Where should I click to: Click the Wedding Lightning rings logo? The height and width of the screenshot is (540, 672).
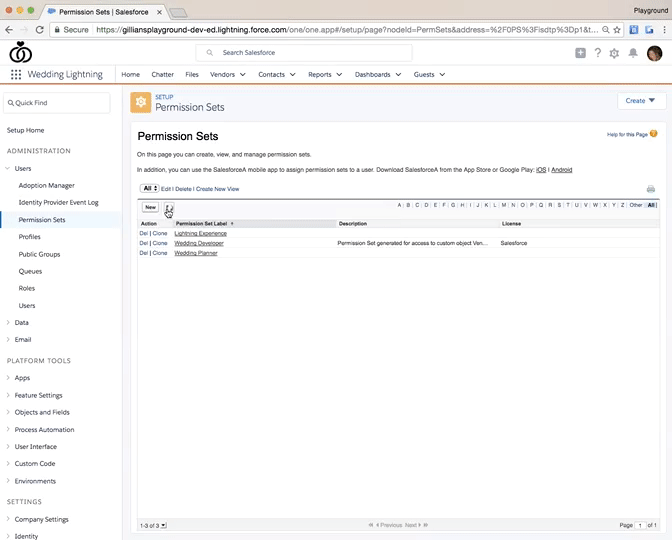21,52
